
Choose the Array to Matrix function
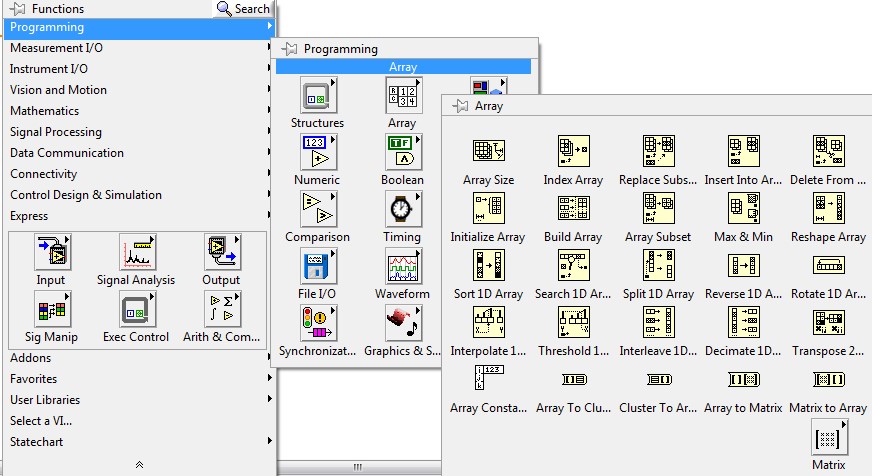pyautogui.click(x=744, y=379)
